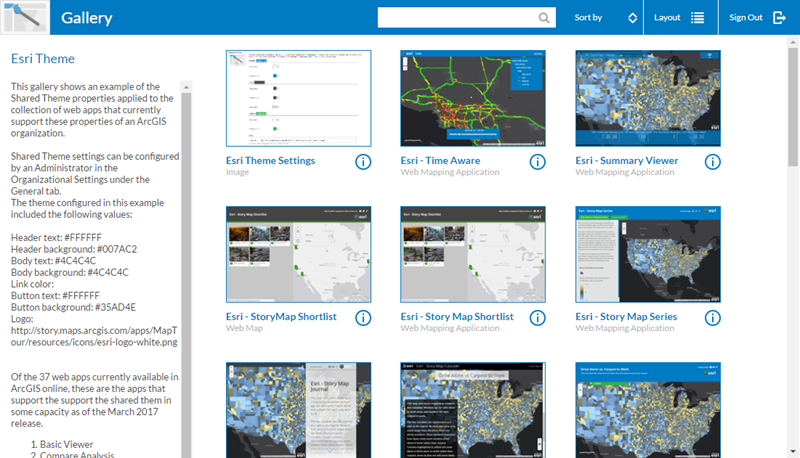Click the 'Link color:' line
The height and width of the screenshot is (458, 800).
tap(32, 284)
